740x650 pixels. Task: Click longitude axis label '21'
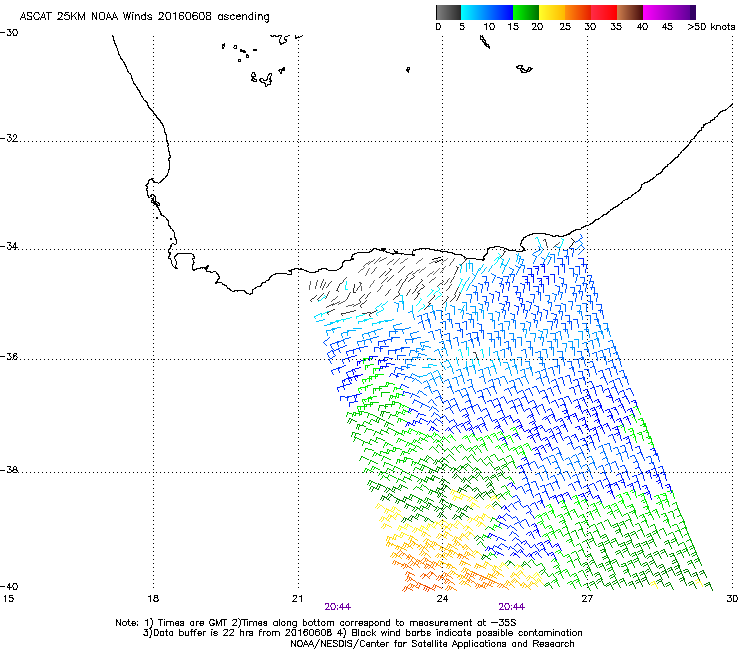point(297,599)
